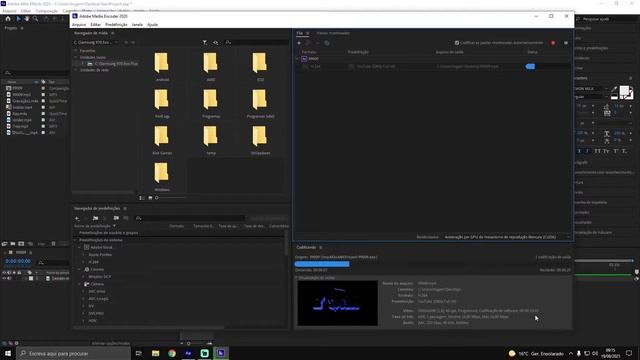
Task: Open the Editar menu in Media Encoder
Action: coord(96,24)
